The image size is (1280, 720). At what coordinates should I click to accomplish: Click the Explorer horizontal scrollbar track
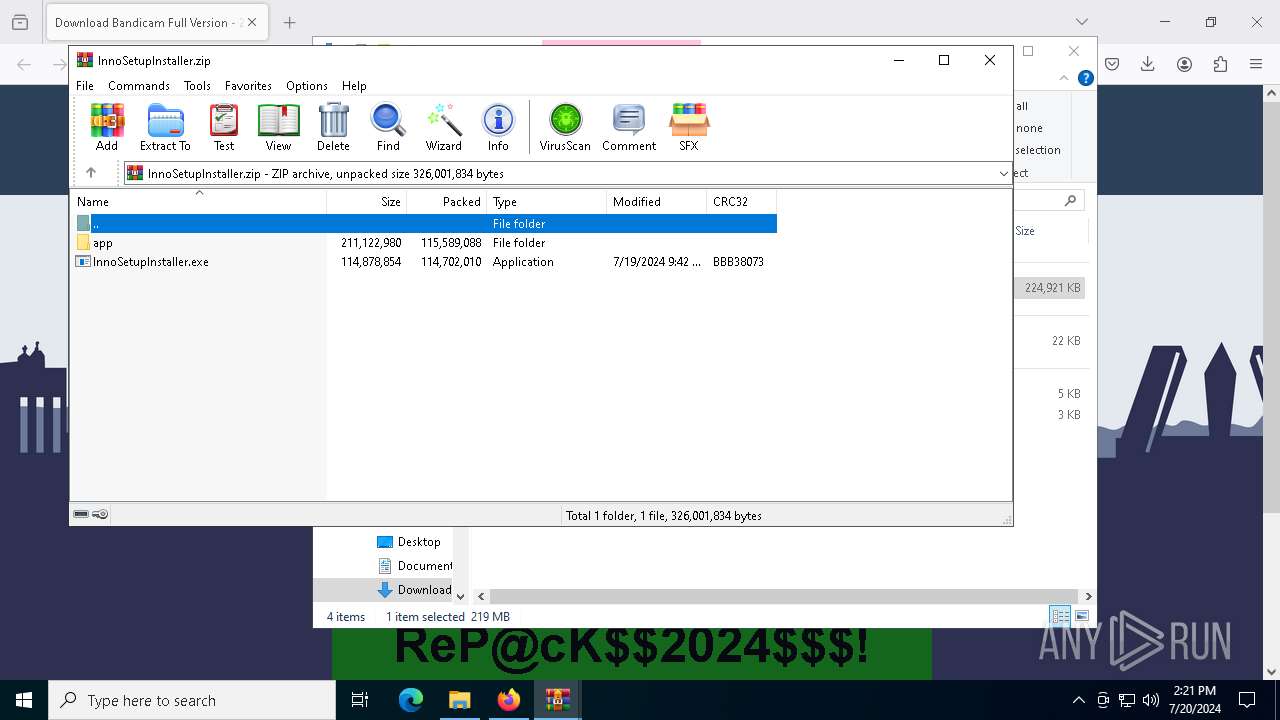pos(785,596)
